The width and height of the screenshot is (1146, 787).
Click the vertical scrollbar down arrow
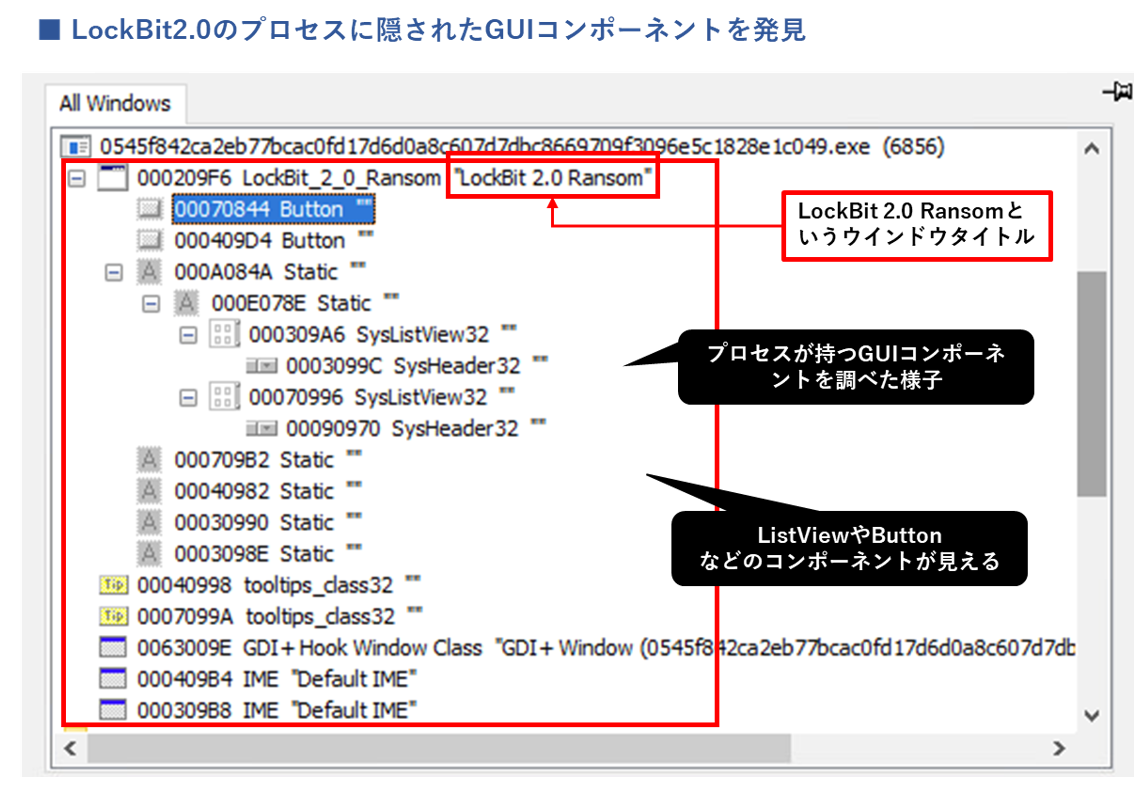[1091, 715]
